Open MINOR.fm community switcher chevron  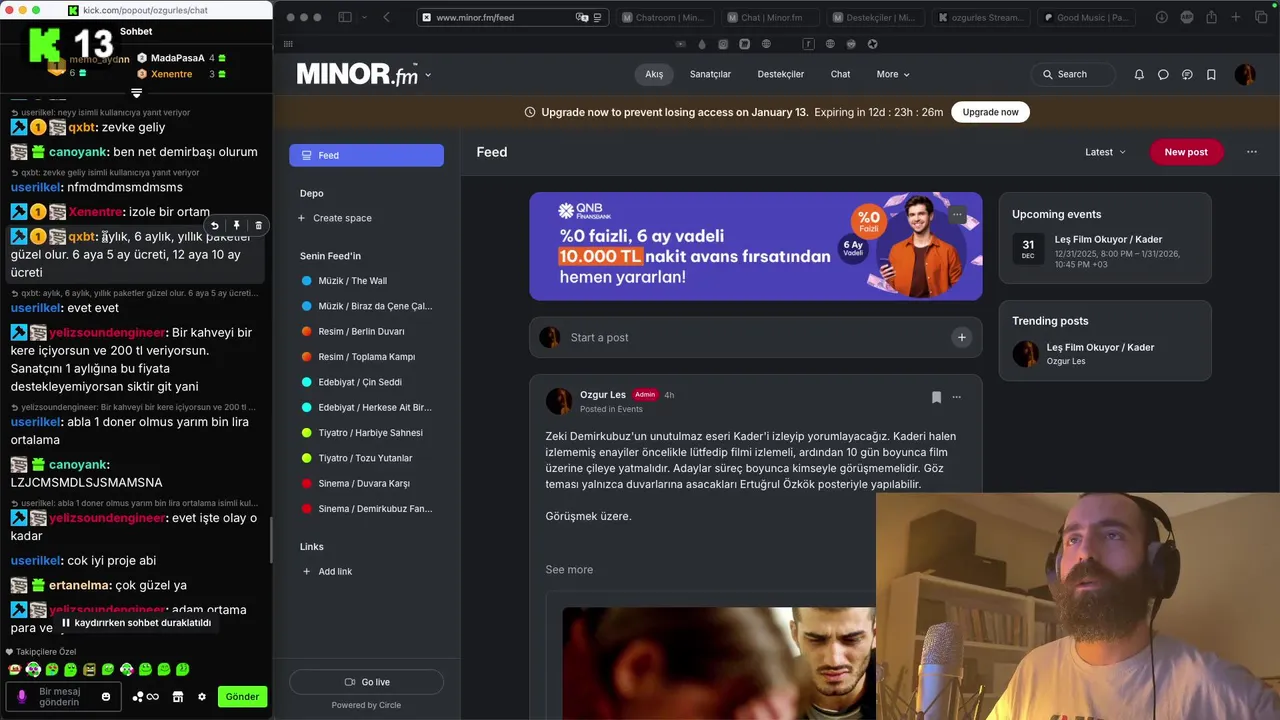(x=428, y=74)
